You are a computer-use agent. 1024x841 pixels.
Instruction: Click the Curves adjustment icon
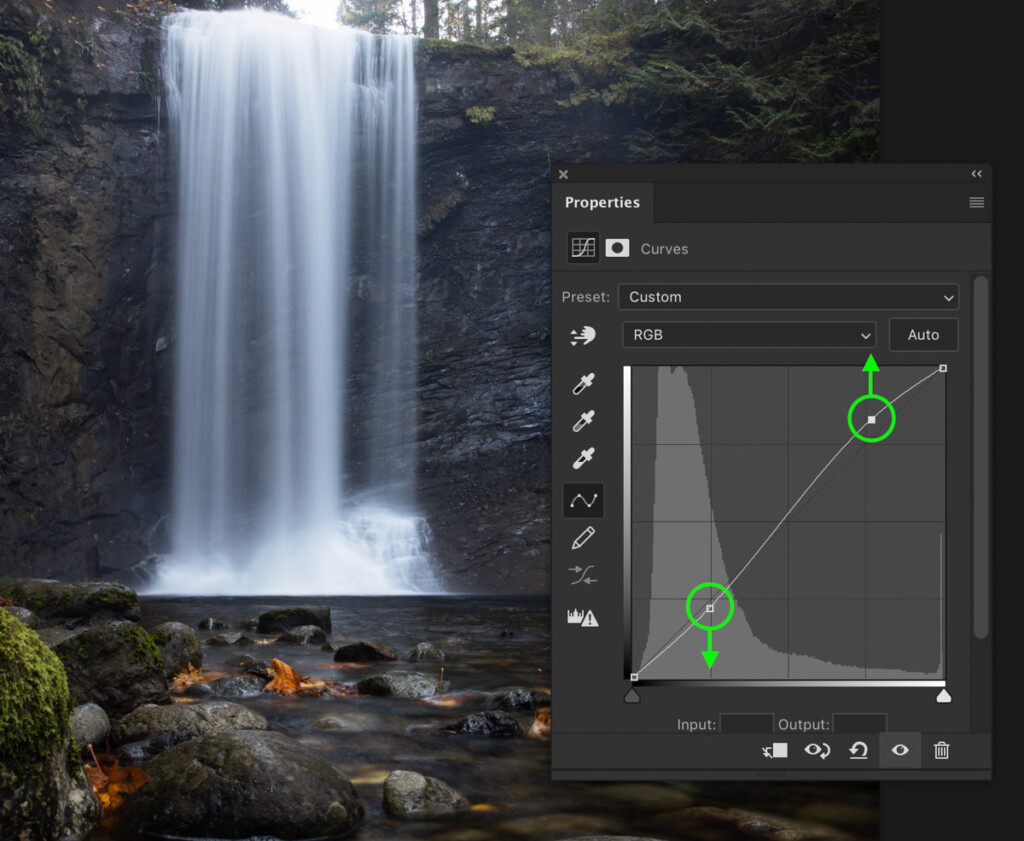pos(583,248)
